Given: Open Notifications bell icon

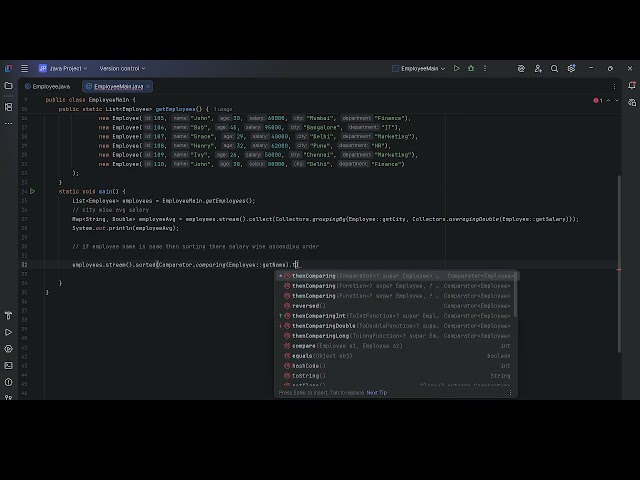Looking at the screenshot, I should [632, 85].
